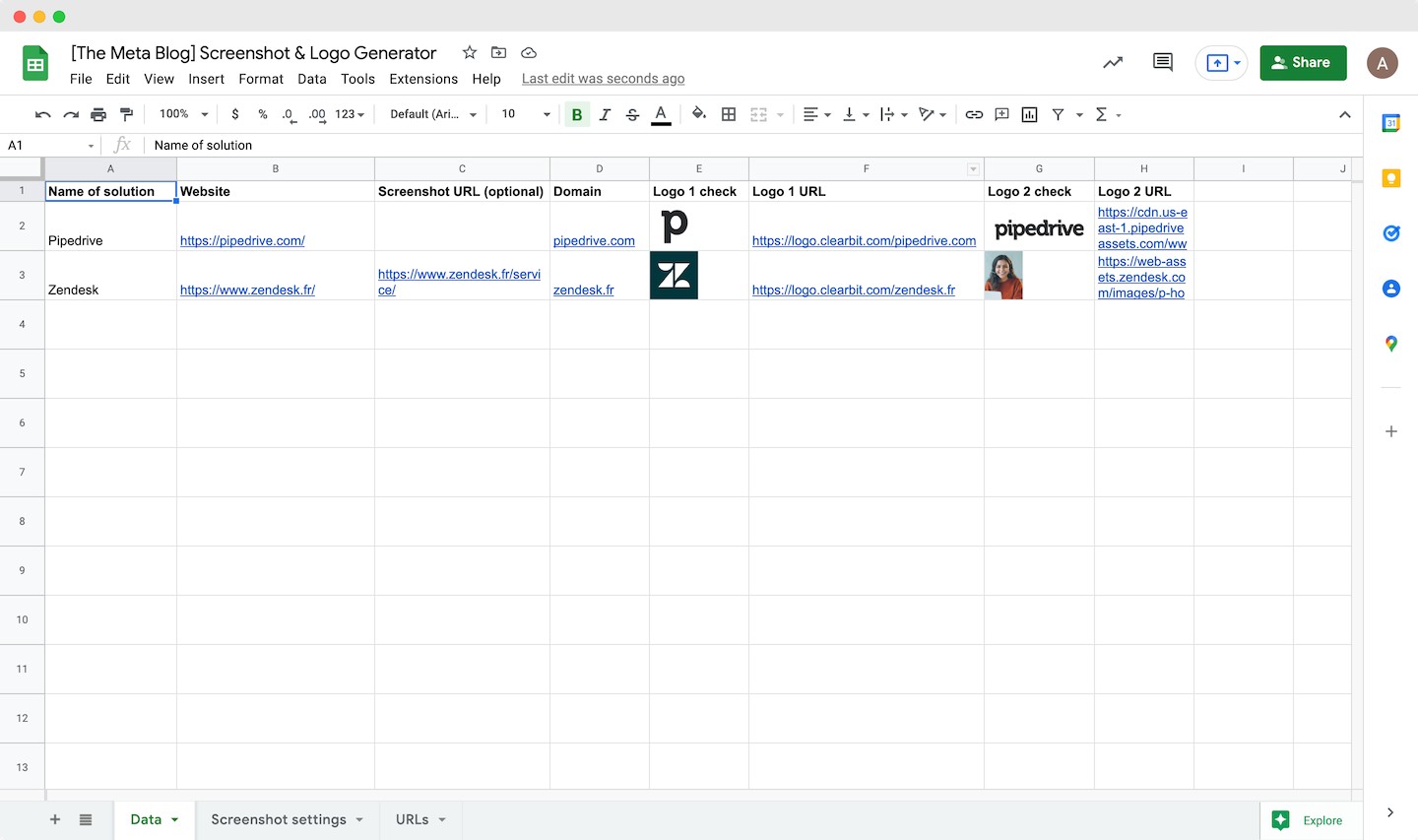The image size is (1418, 840).
Task: Apply currency formatting from the toolbar
Action: [x=235, y=114]
